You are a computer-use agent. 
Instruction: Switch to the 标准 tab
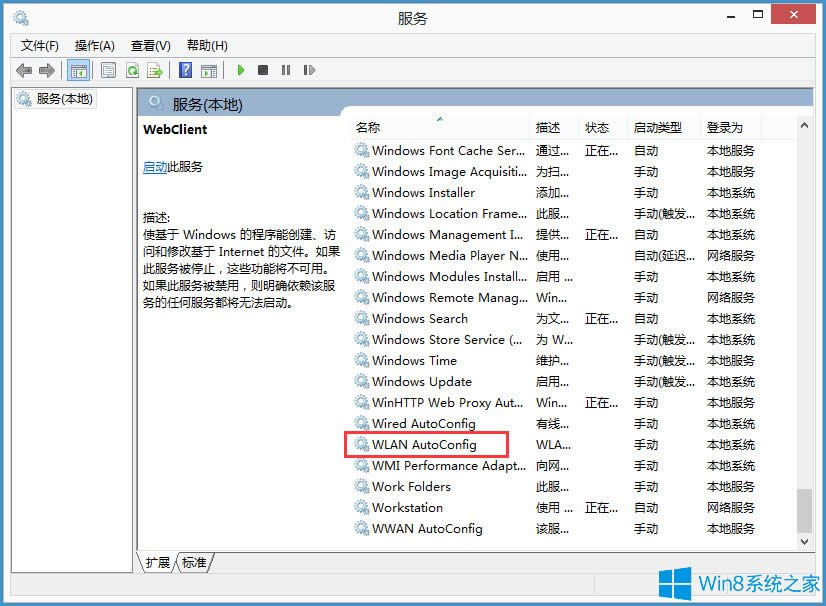pos(194,563)
